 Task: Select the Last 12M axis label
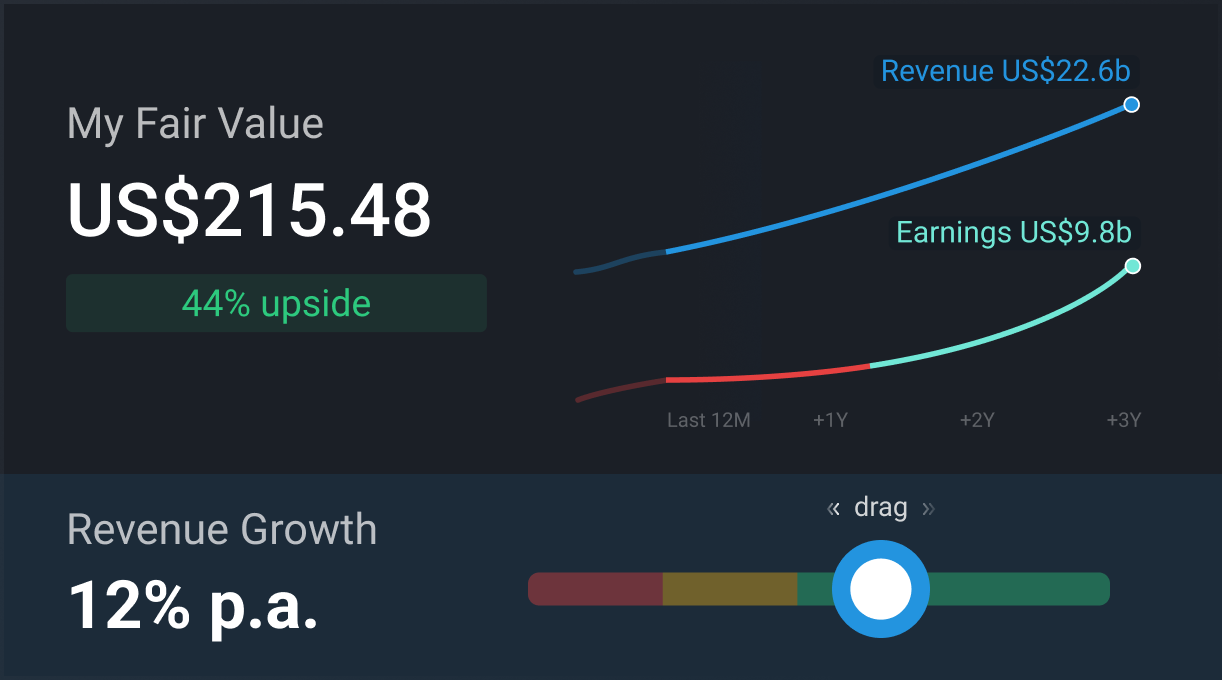point(708,420)
